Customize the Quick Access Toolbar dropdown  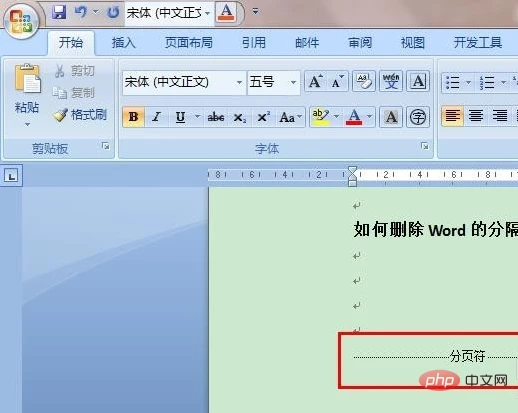(x=255, y=12)
